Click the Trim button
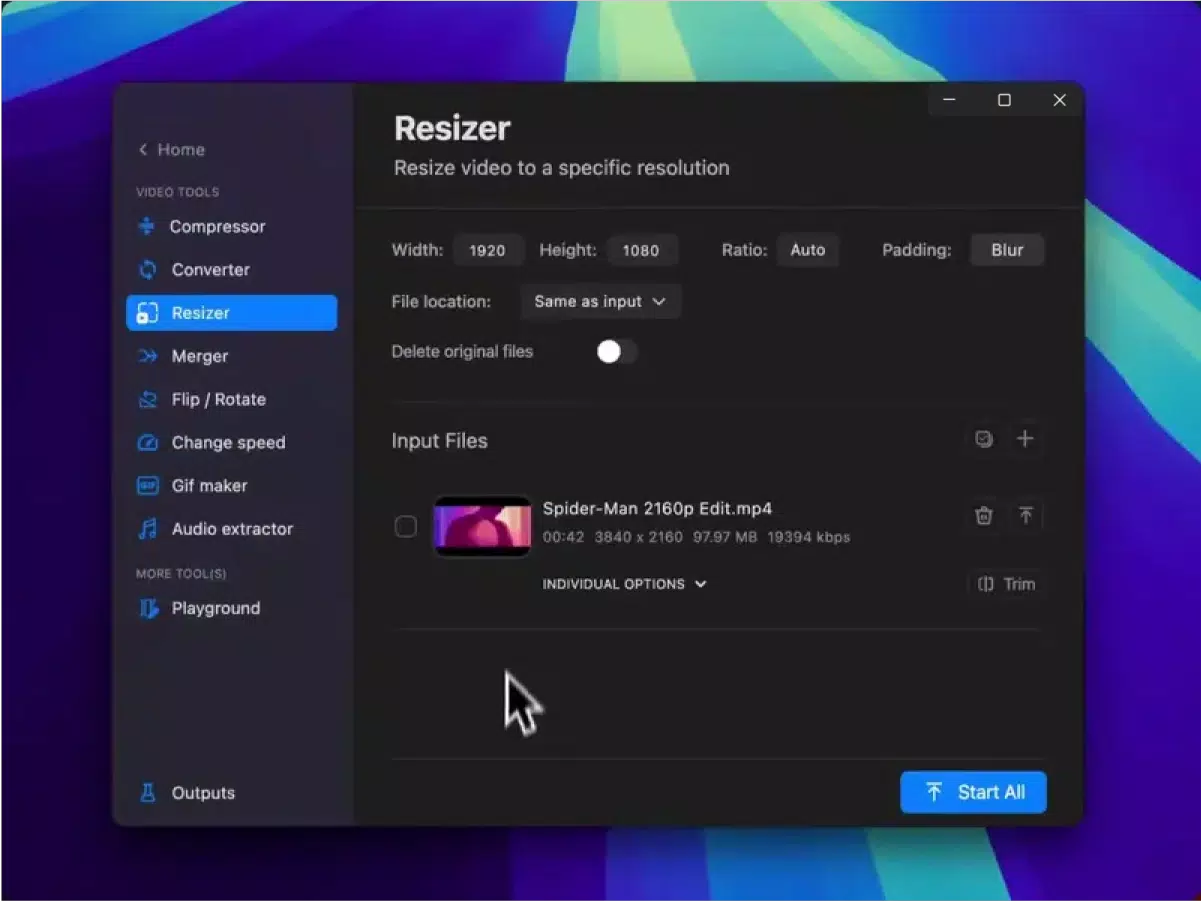The image size is (1201, 901). pyautogui.click(x=1006, y=584)
